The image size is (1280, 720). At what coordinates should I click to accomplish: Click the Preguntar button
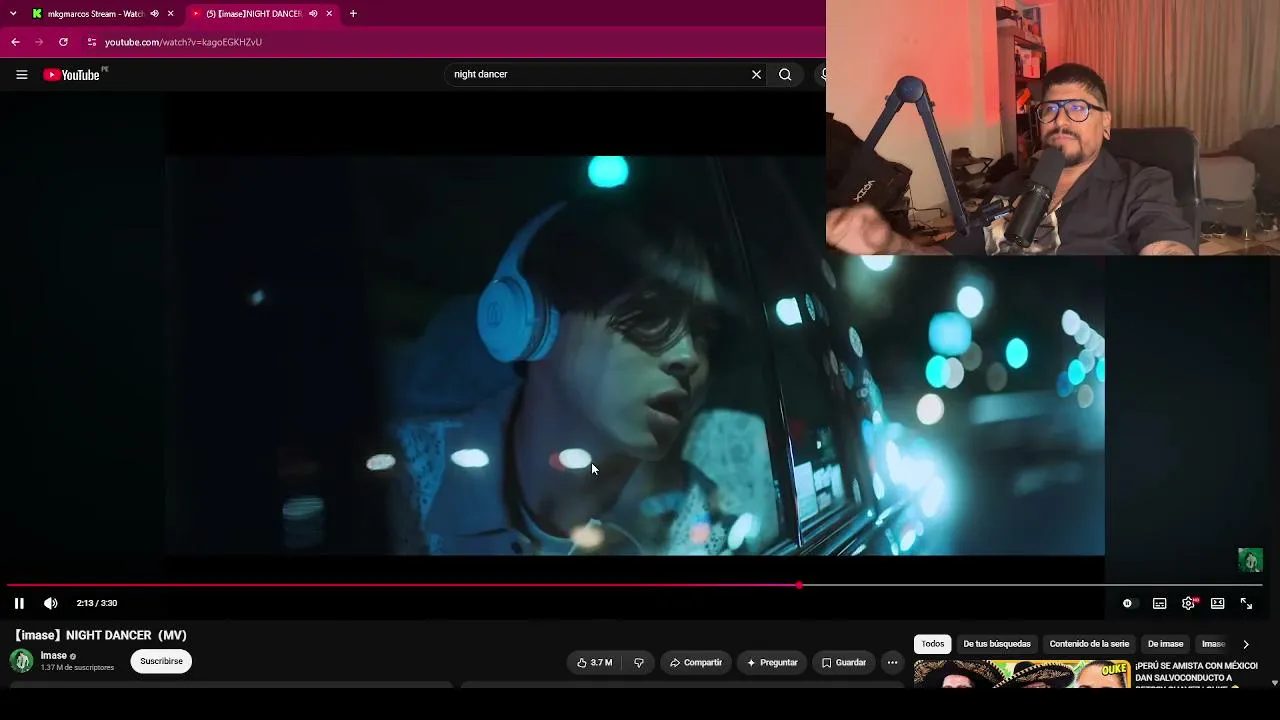pyautogui.click(x=772, y=662)
